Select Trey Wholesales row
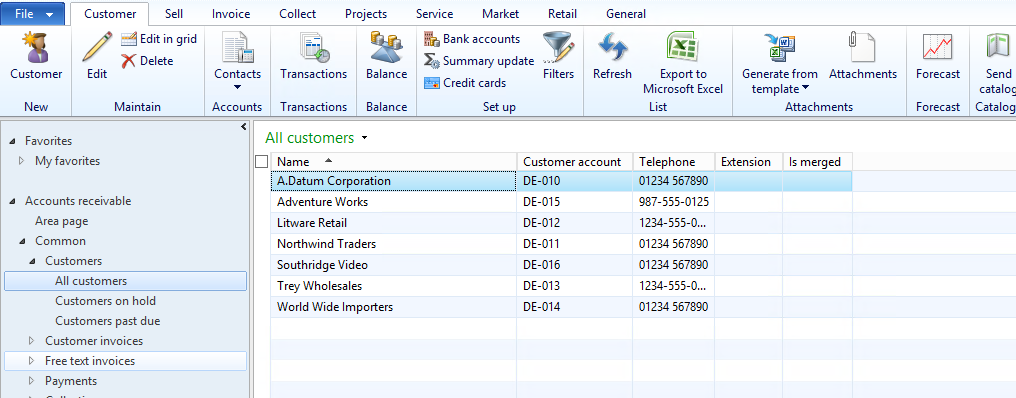 (561, 286)
